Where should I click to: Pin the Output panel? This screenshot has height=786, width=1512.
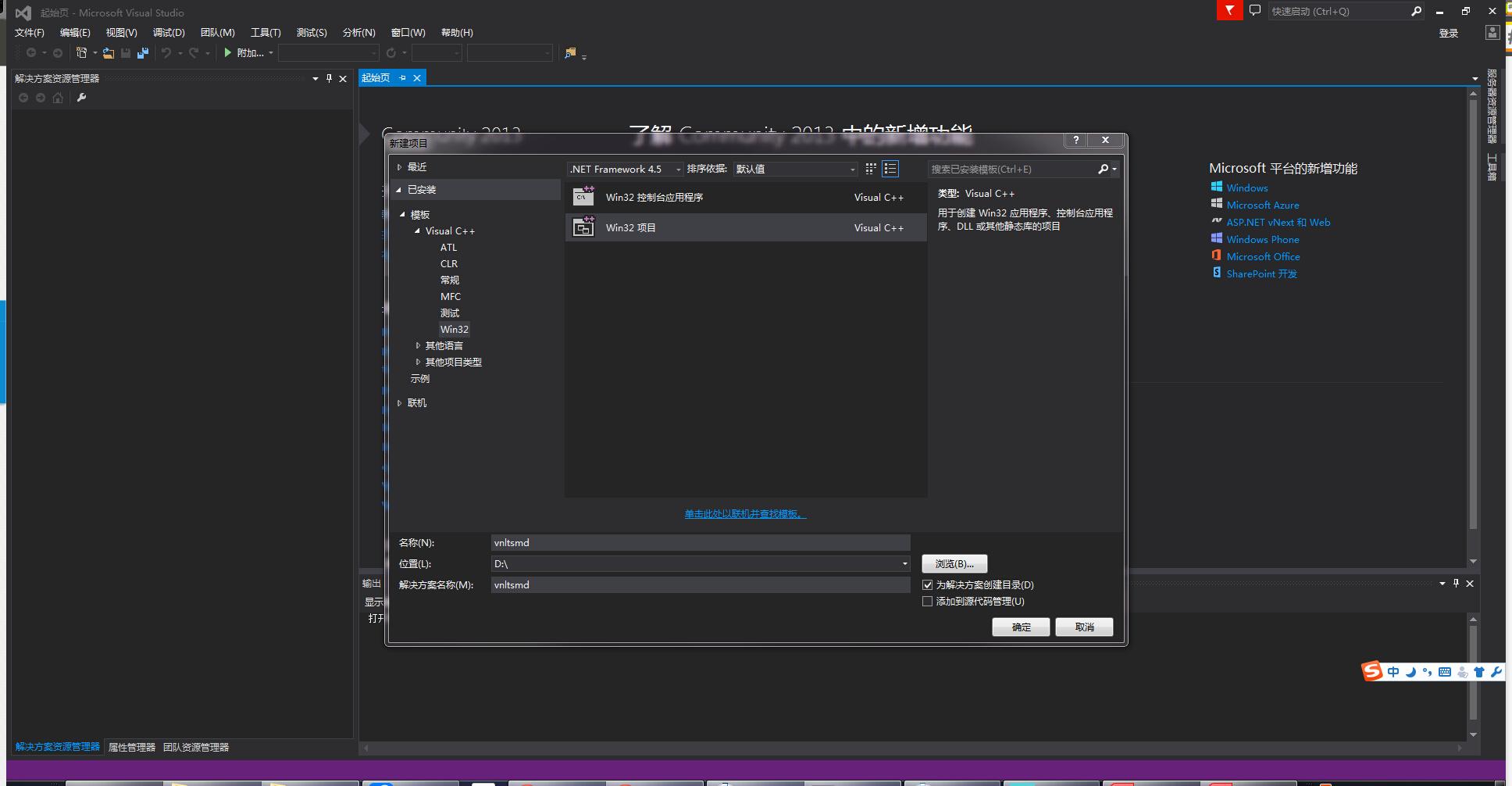coord(1456,584)
